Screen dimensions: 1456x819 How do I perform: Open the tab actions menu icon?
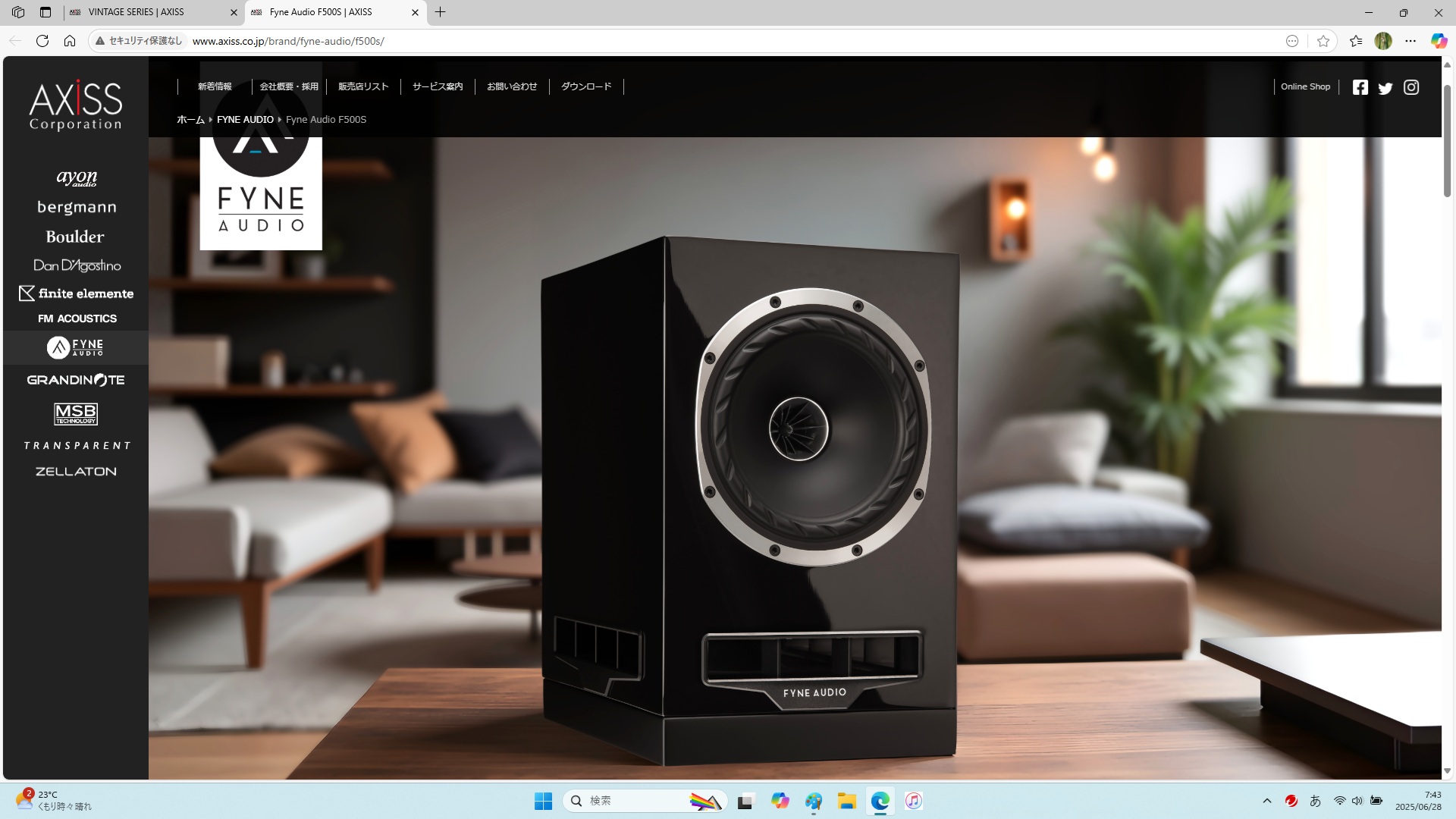pos(45,12)
